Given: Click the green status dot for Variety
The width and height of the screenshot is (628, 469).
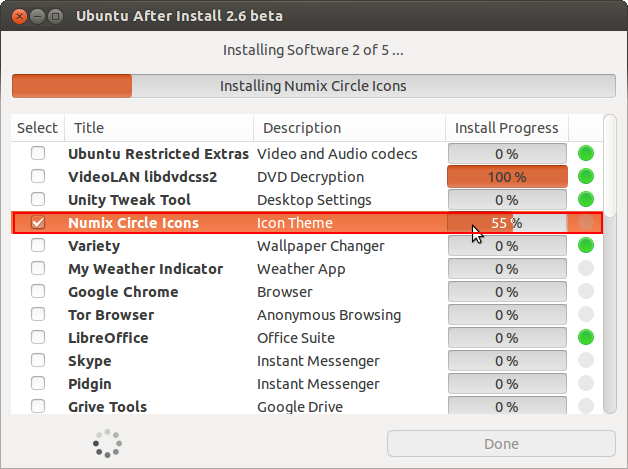Looking at the screenshot, I should [x=586, y=246].
